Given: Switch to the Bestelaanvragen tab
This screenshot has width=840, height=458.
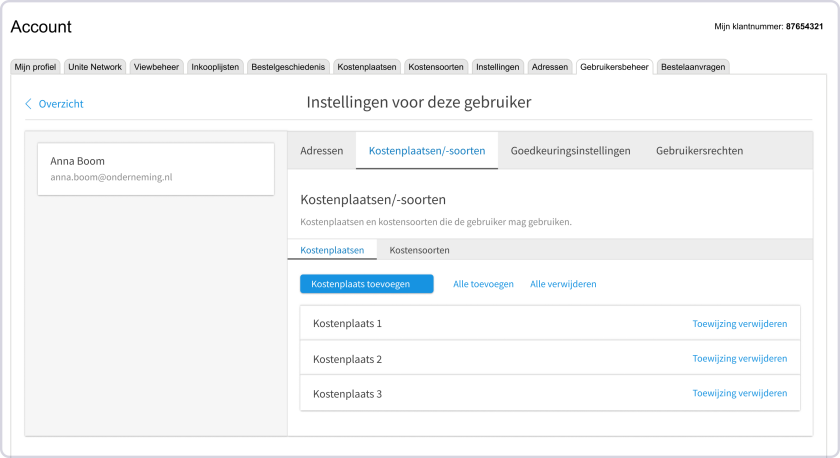Looking at the screenshot, I should [693, 67].
